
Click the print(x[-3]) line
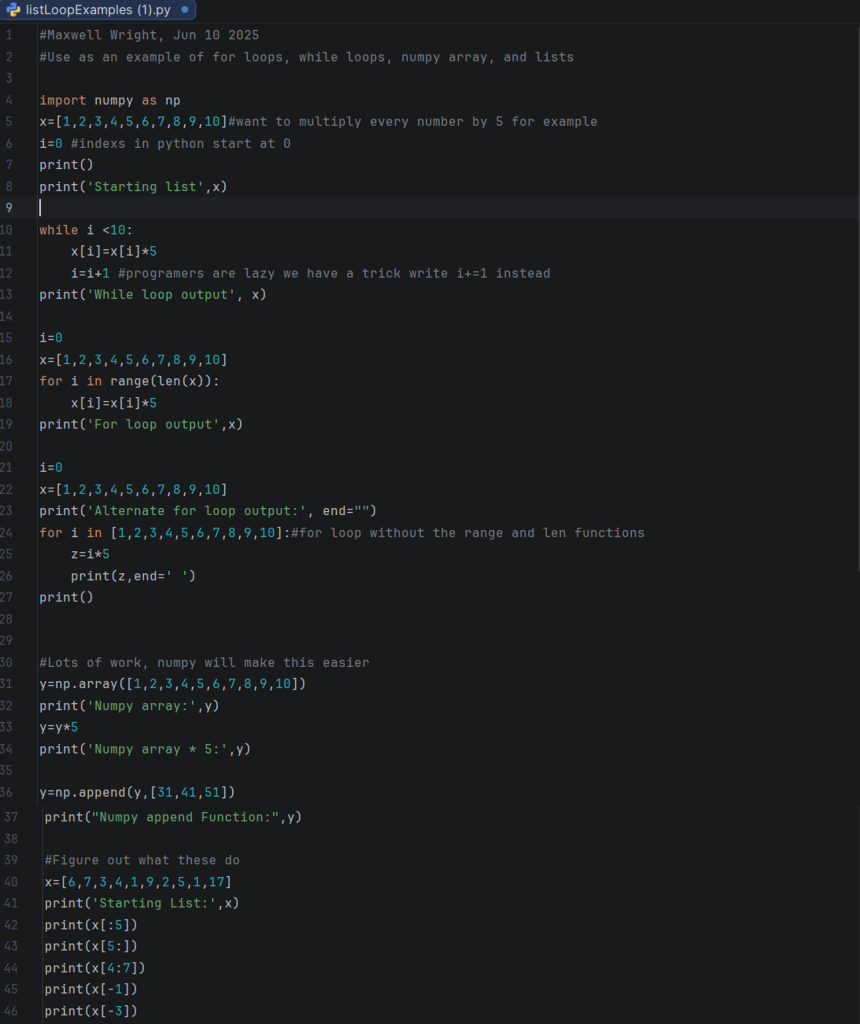click(x=91, y=1011)
